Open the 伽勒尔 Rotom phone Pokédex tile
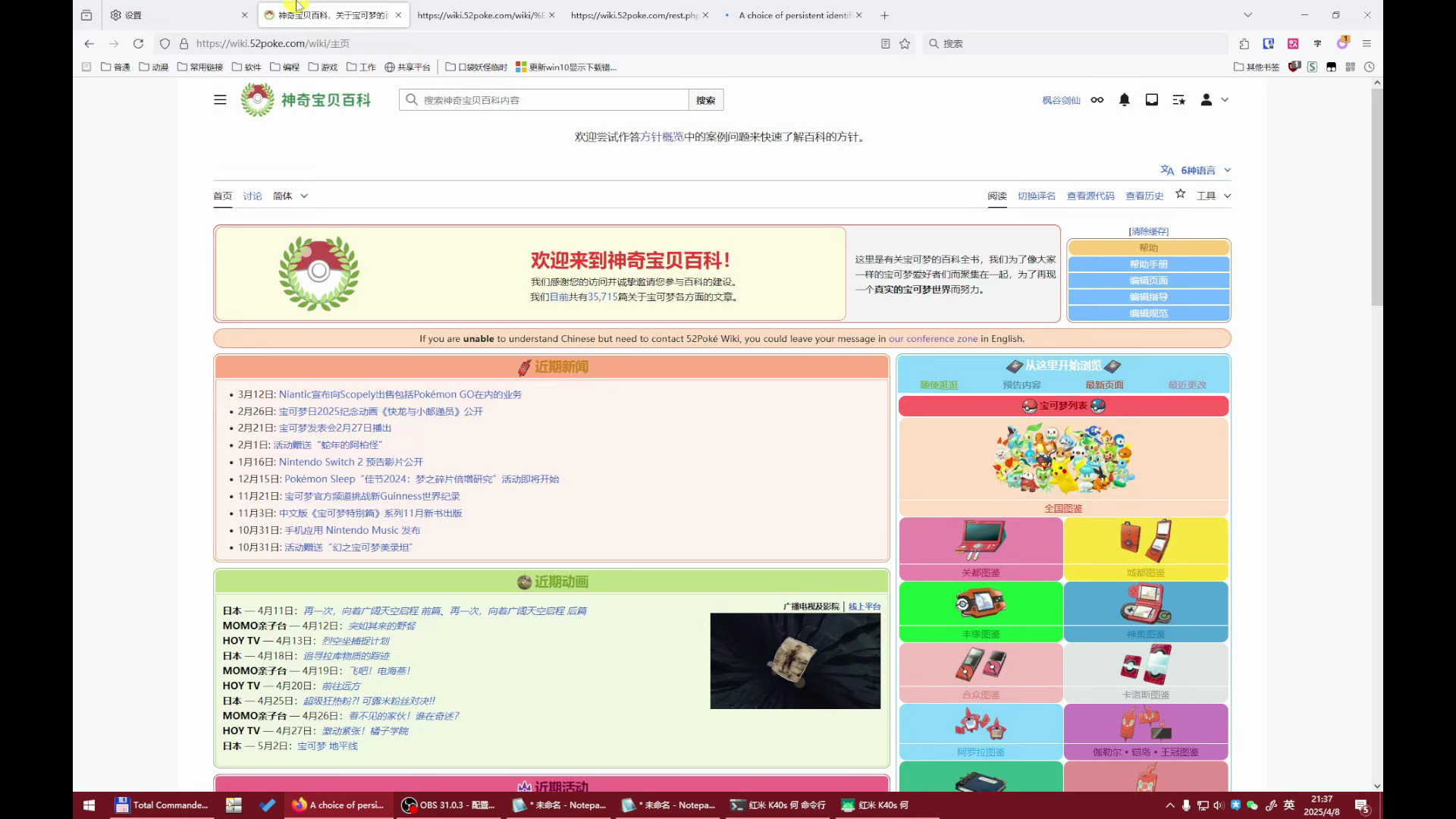 pyautogui.click(x=1146, y=732)
